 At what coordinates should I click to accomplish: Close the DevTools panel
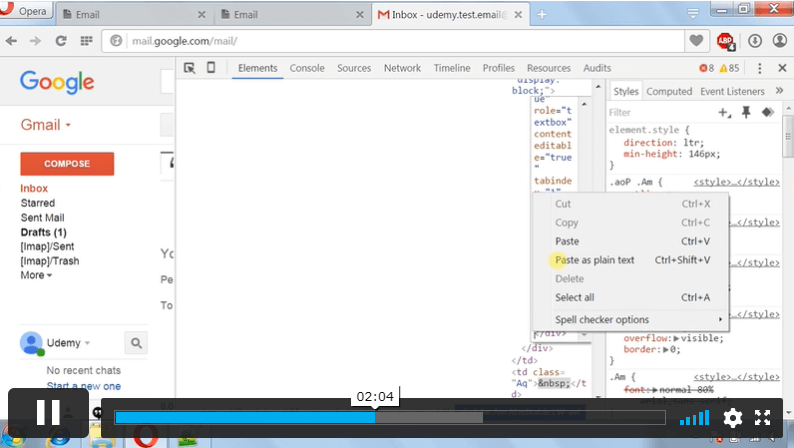coord(782,68)
